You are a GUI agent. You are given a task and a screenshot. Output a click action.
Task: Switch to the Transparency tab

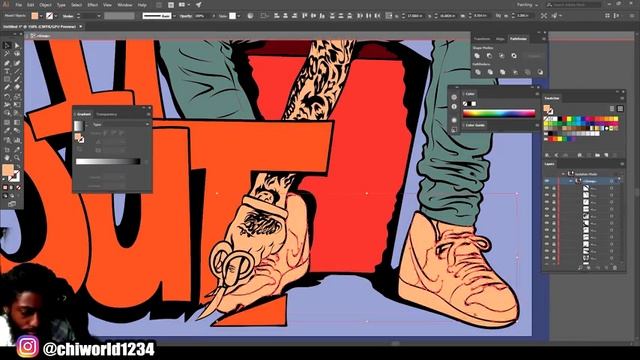pos(107,114)
